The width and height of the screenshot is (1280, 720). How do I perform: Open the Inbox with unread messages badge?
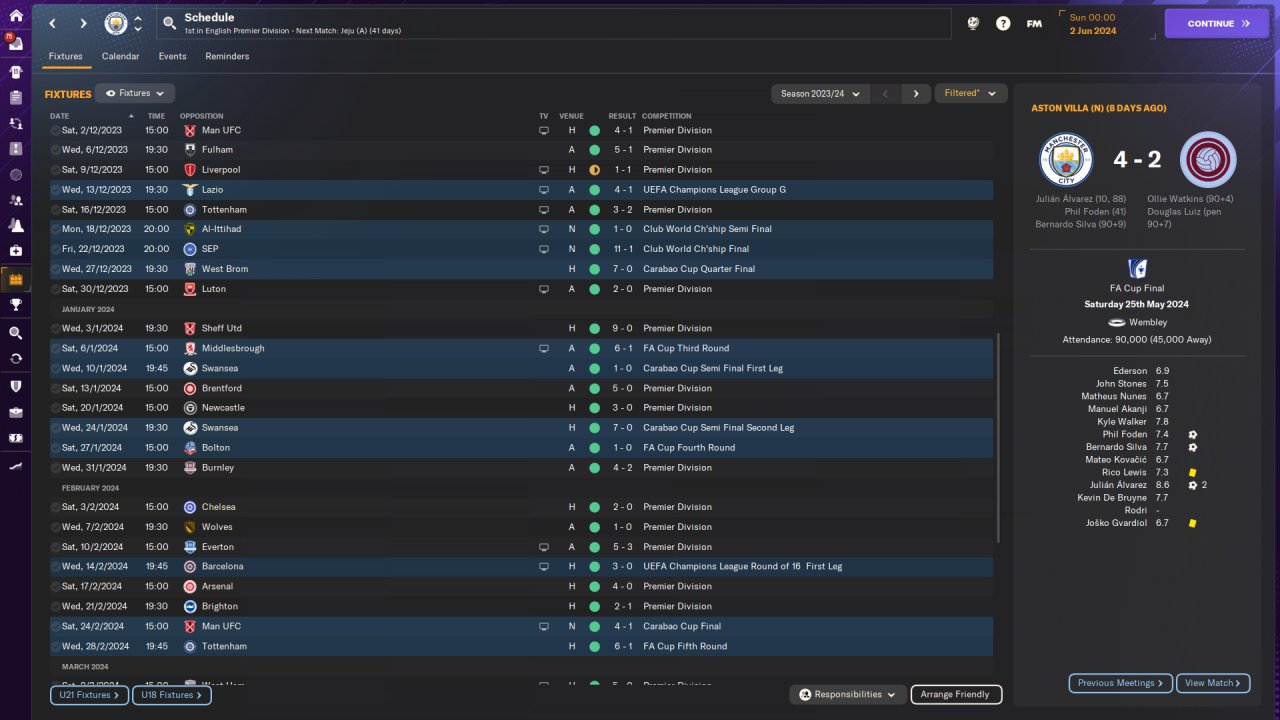15,45
